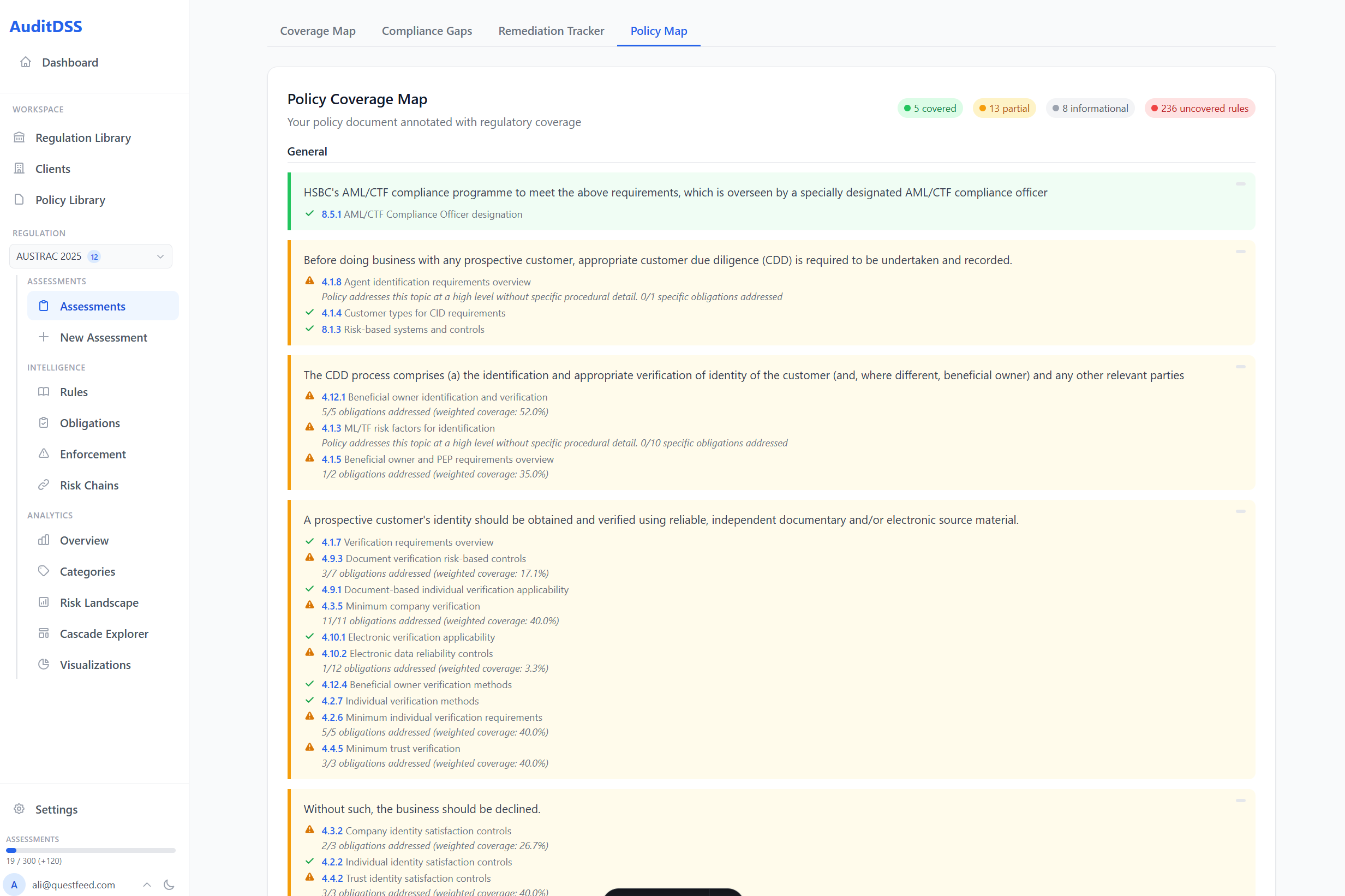Open the Visualizations analytics view
Screen dimensions: 1345x896
(95, 665)
